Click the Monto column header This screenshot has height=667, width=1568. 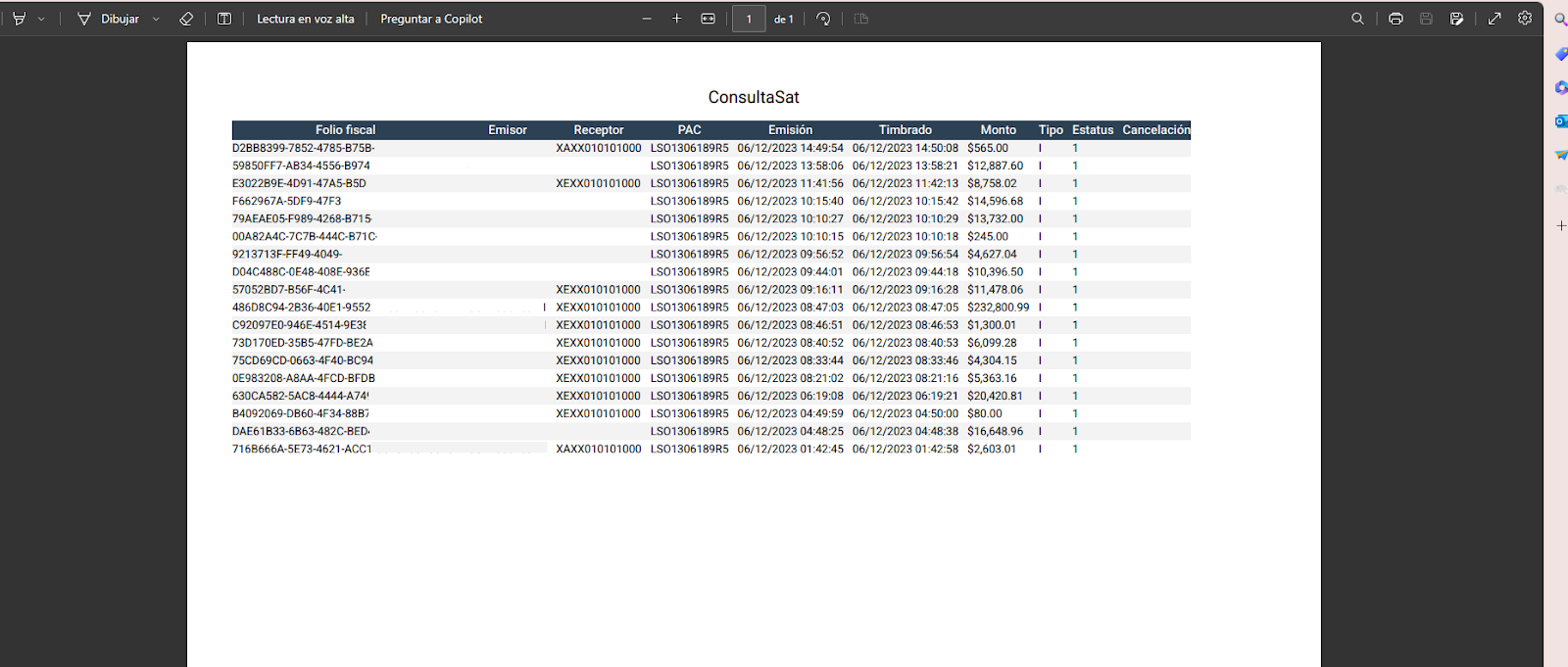point(999,129)
